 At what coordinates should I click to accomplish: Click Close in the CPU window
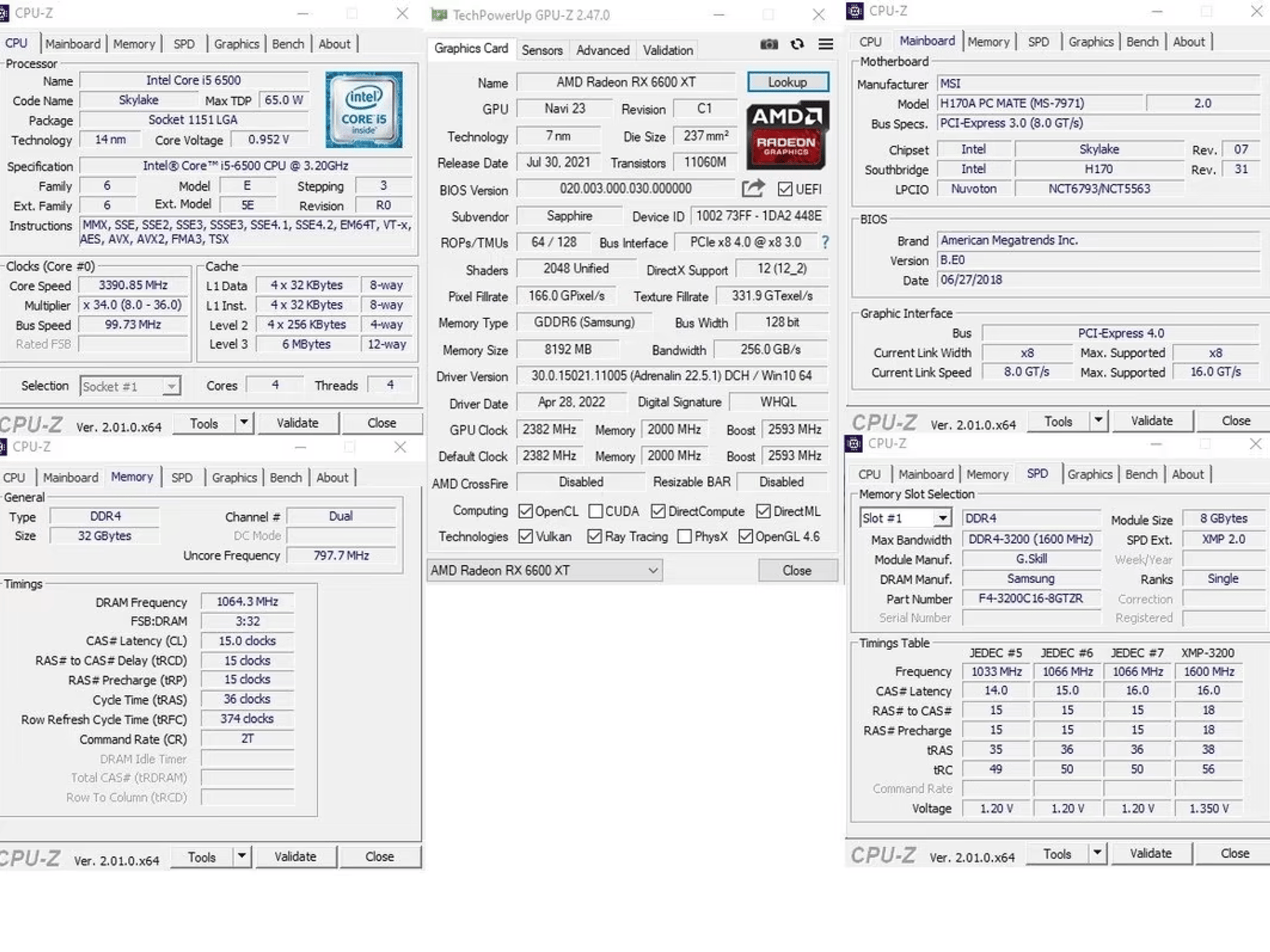point(381,423)
